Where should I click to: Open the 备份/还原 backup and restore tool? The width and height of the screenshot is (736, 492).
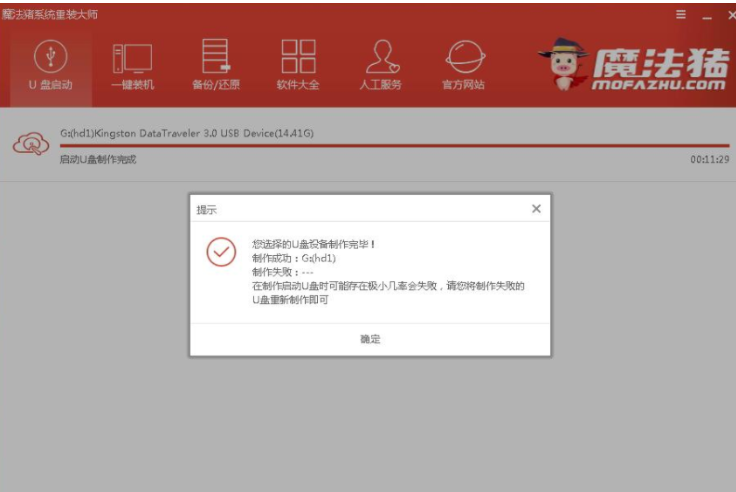click(x=215, y=64)
